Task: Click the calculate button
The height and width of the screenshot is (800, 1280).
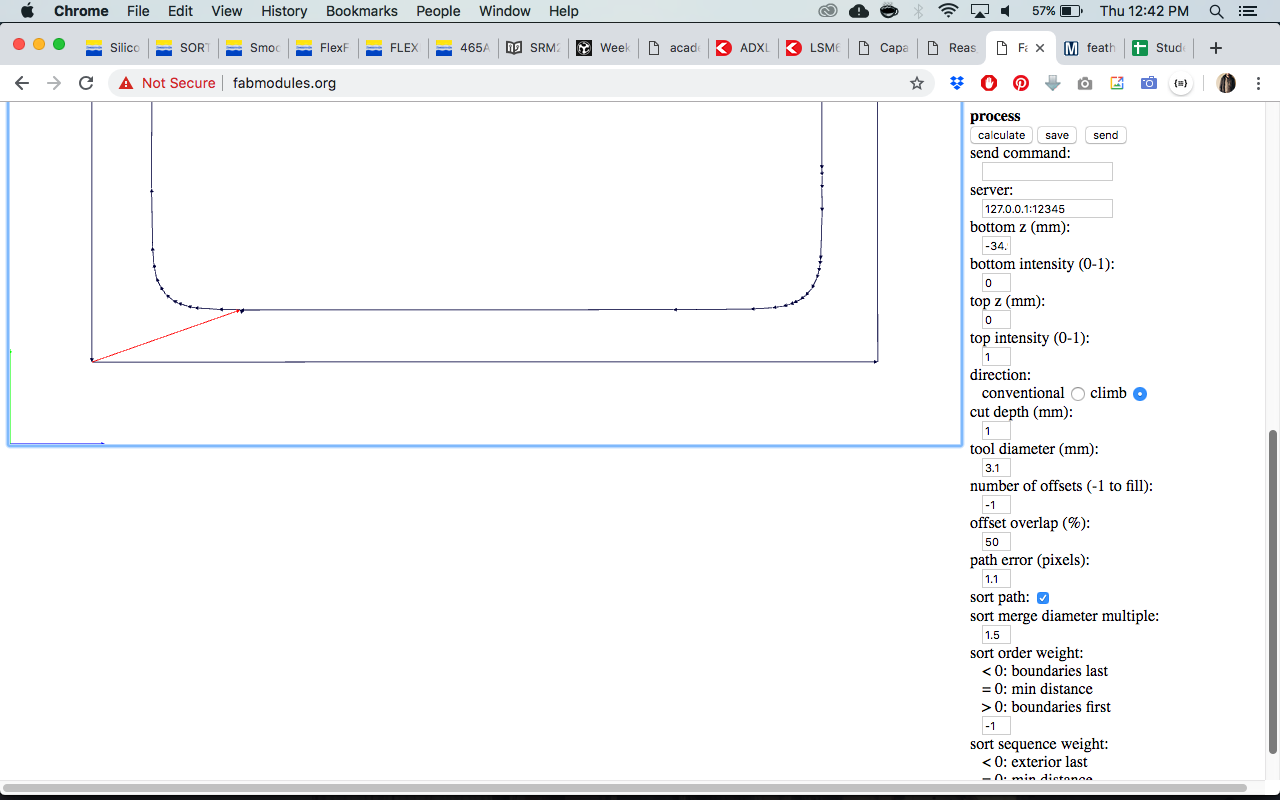Action: pyautogui.click(x=1001, y=135)
